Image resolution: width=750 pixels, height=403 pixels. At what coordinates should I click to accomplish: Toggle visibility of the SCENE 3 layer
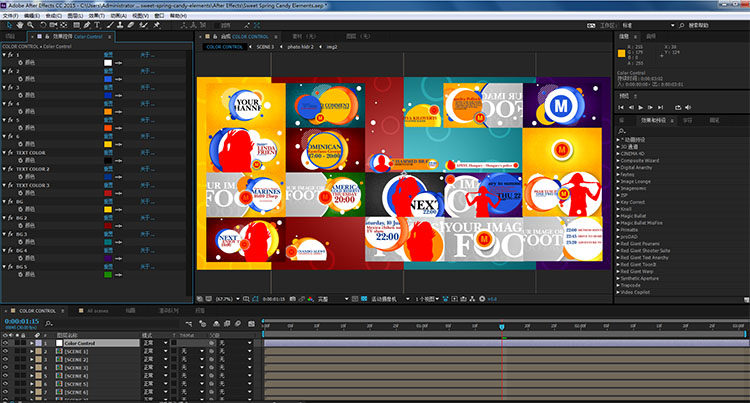pos(6,369)
